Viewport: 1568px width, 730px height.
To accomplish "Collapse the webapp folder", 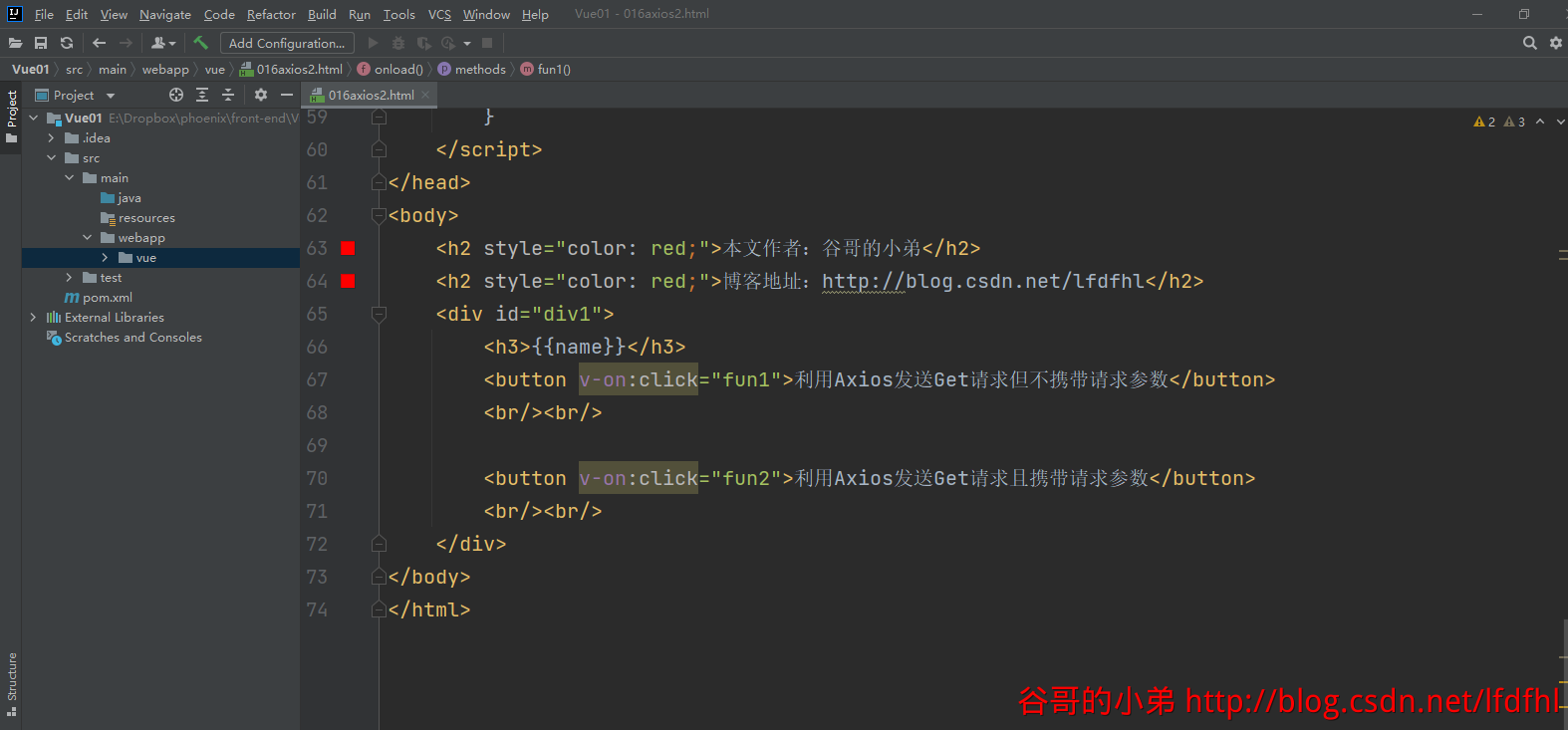I will pyautogui.click(x=87, y=237).
